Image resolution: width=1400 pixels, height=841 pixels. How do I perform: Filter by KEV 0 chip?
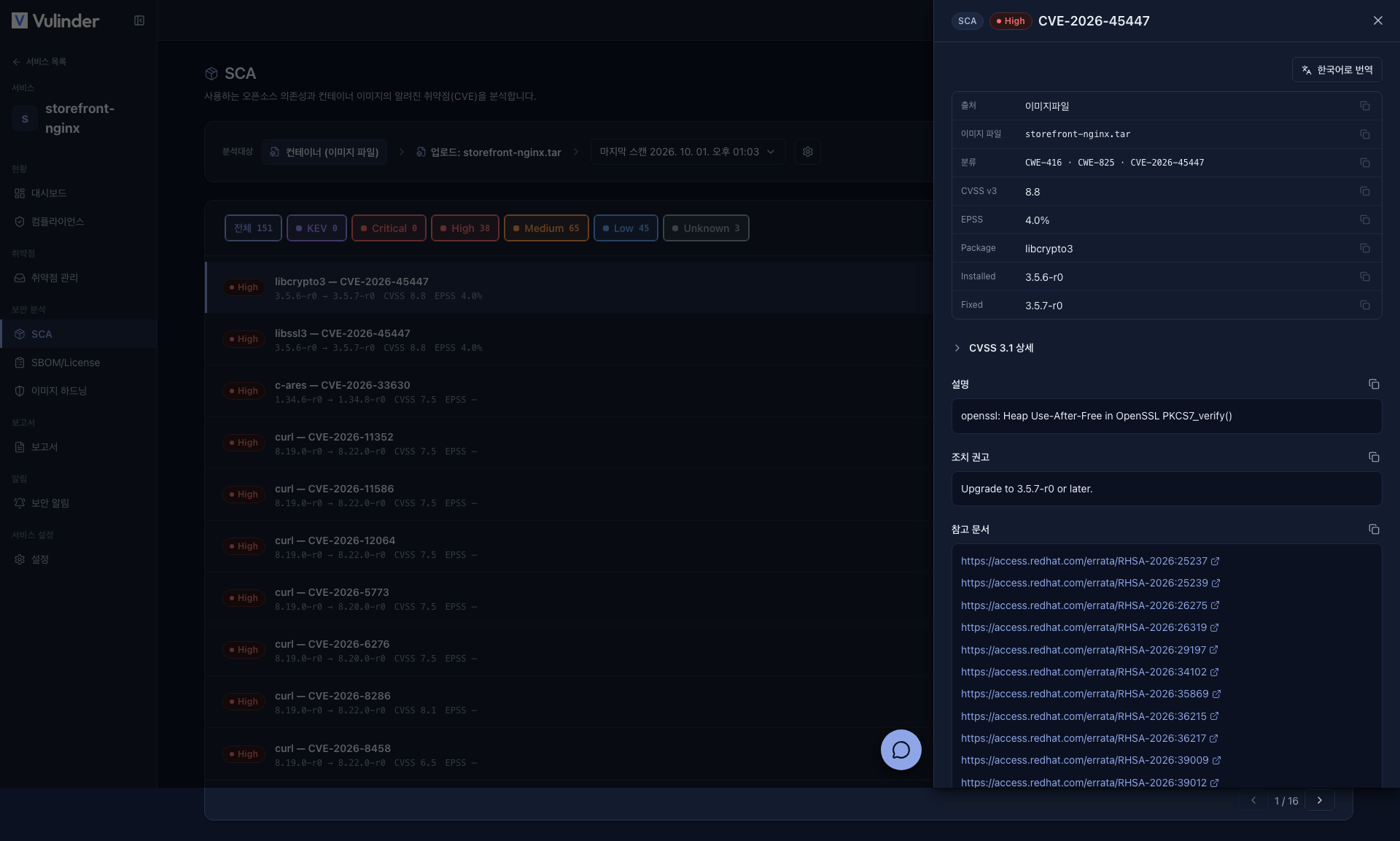click(x=316, y=228)
